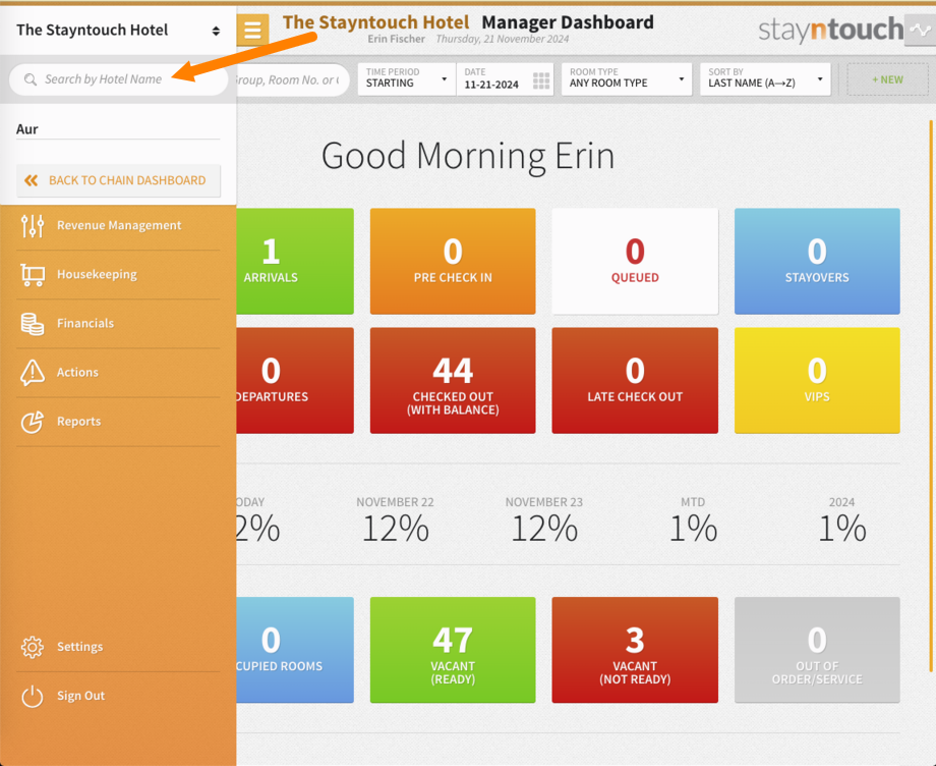
Task: Open the Vacant Not Ready tile
Action: 635,650
